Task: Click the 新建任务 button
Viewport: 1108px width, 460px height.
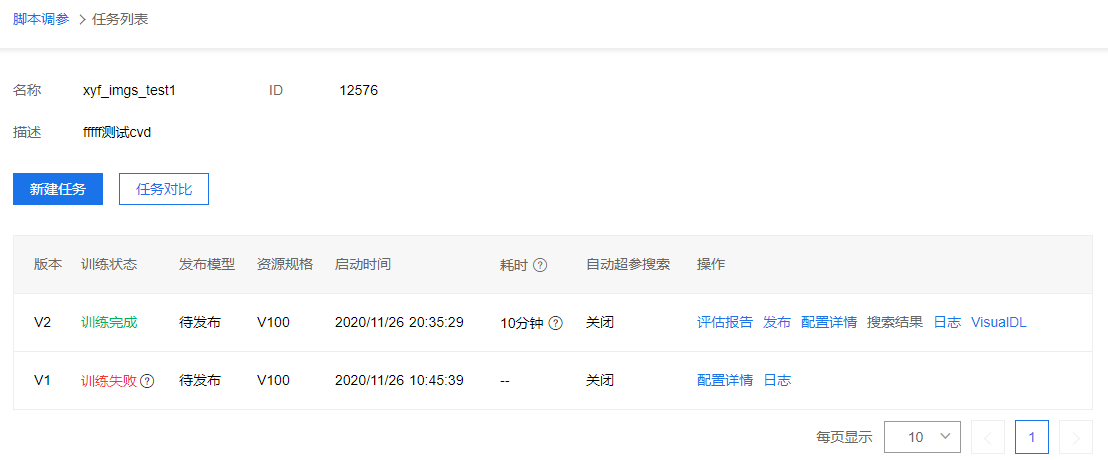Action: [x=58, y=189]
